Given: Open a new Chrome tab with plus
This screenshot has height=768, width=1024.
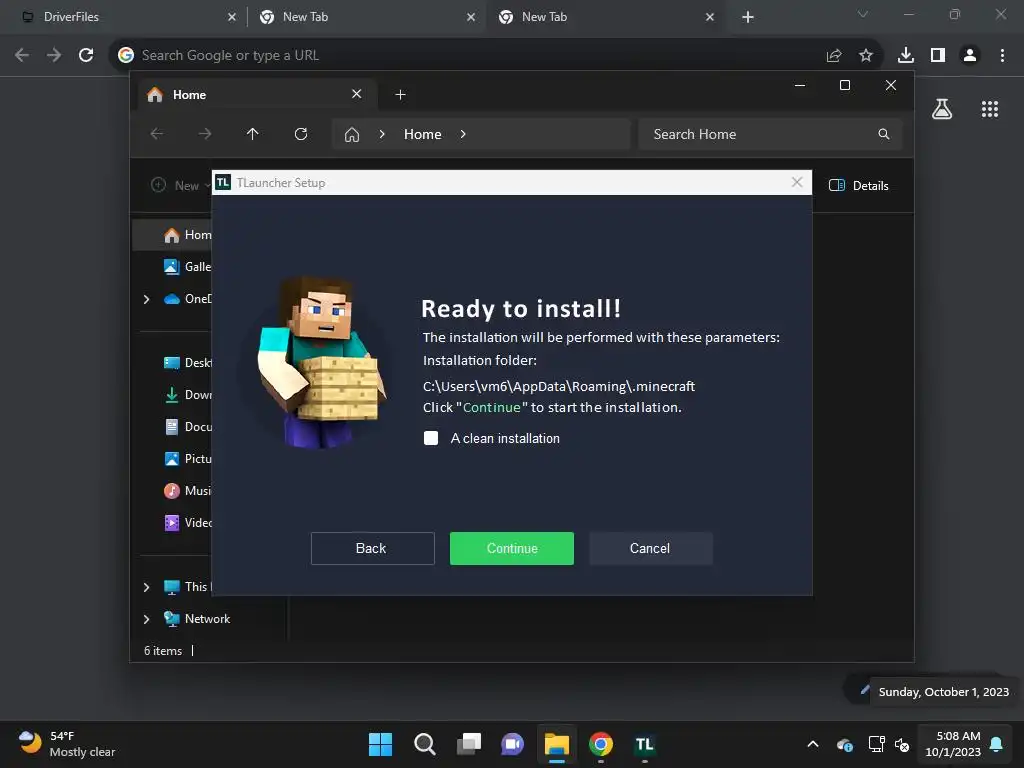Looking at the screenshot, I should [748, 17].
